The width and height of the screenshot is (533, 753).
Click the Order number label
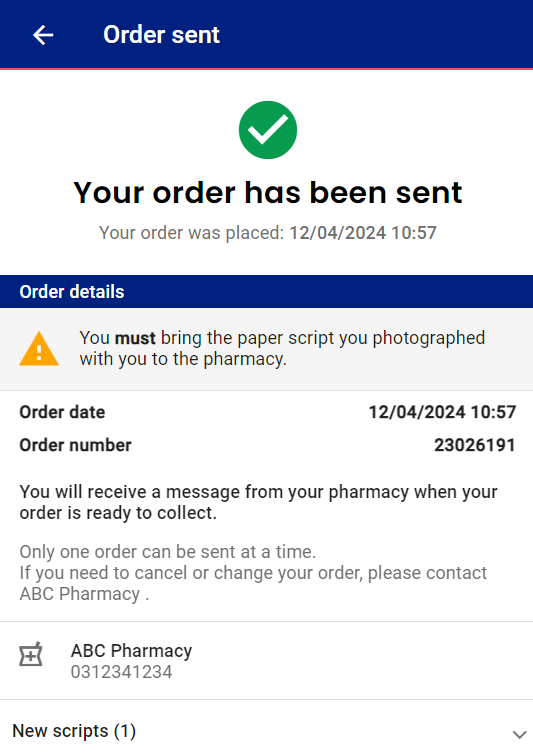[75, 445]
